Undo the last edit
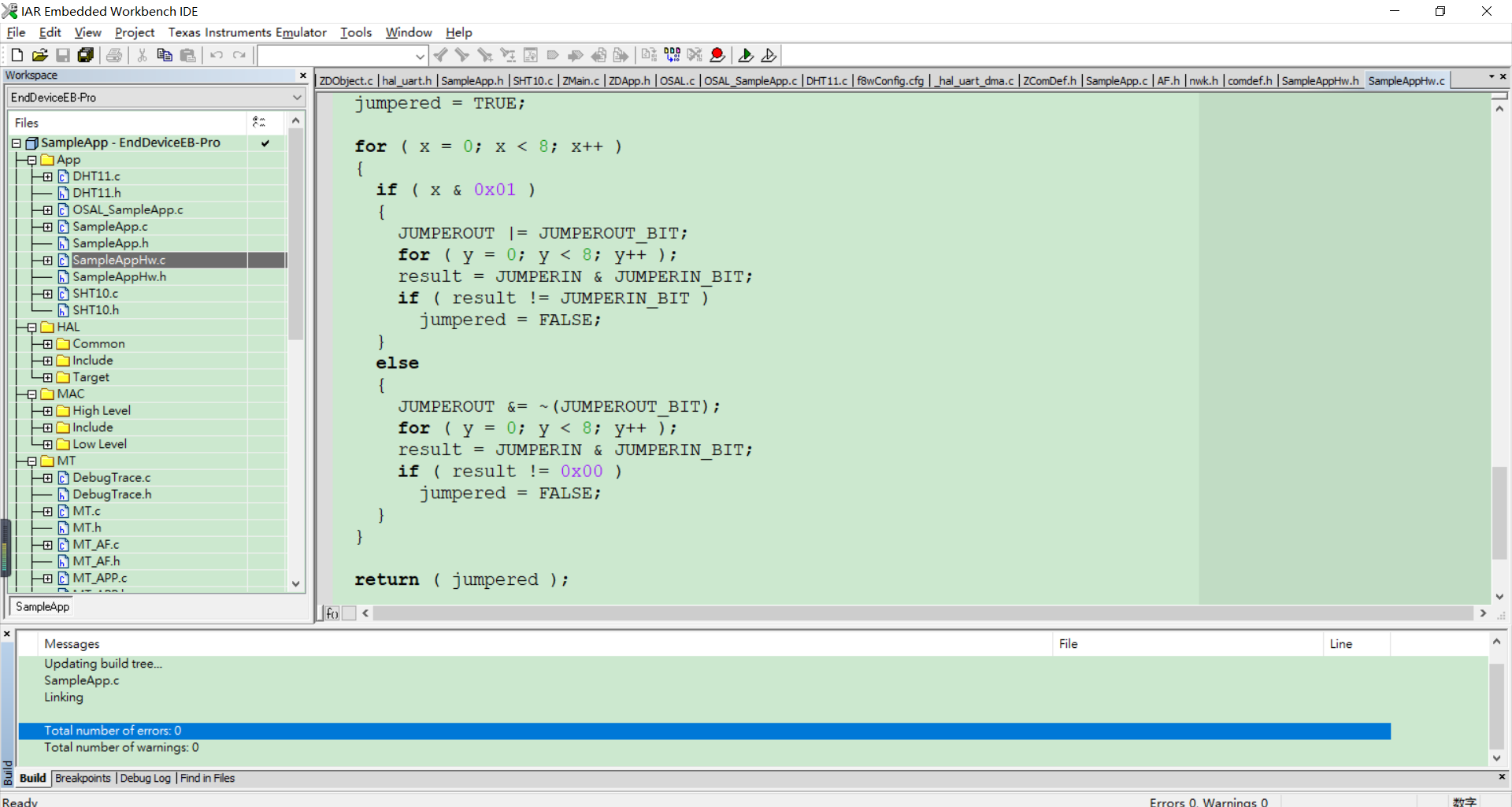1512x807 pixels. pyautogui.click(x=217, y=55)
